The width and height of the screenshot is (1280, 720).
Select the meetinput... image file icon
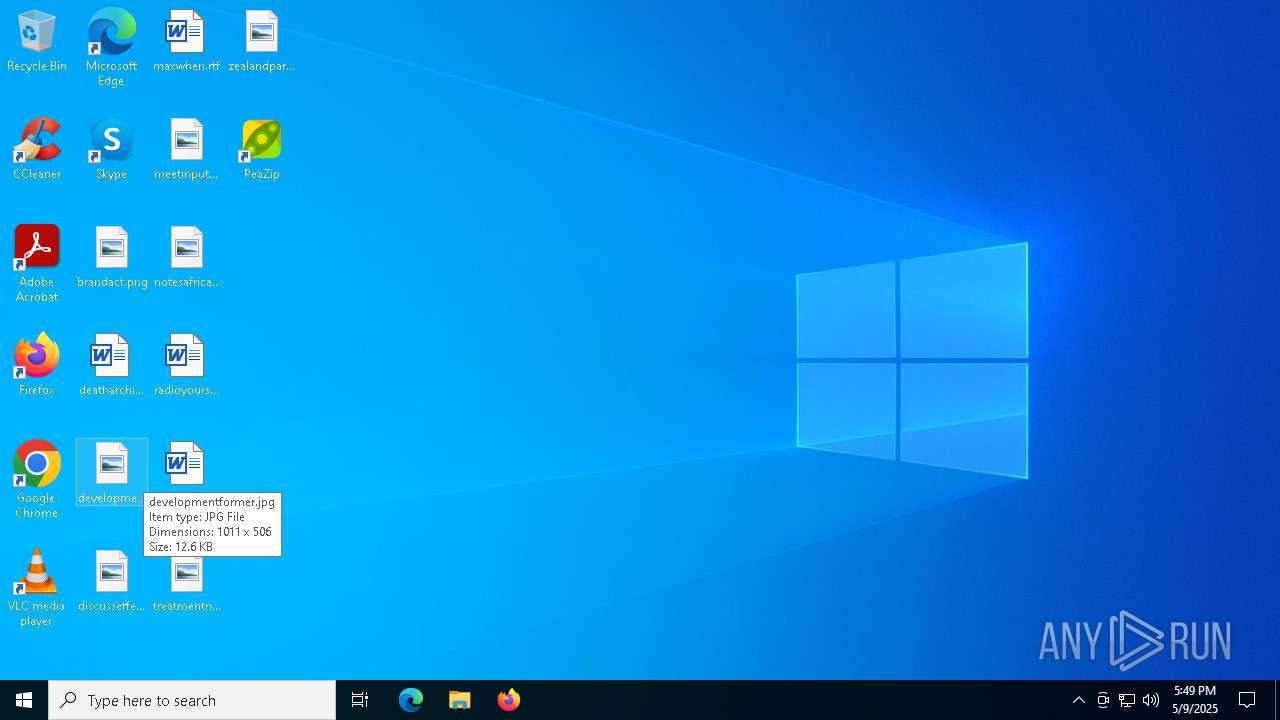click(x=186, y=150)
